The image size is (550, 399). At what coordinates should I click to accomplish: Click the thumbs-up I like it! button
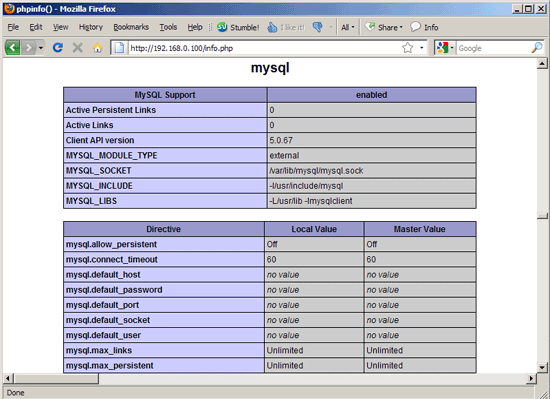(286, 27)
